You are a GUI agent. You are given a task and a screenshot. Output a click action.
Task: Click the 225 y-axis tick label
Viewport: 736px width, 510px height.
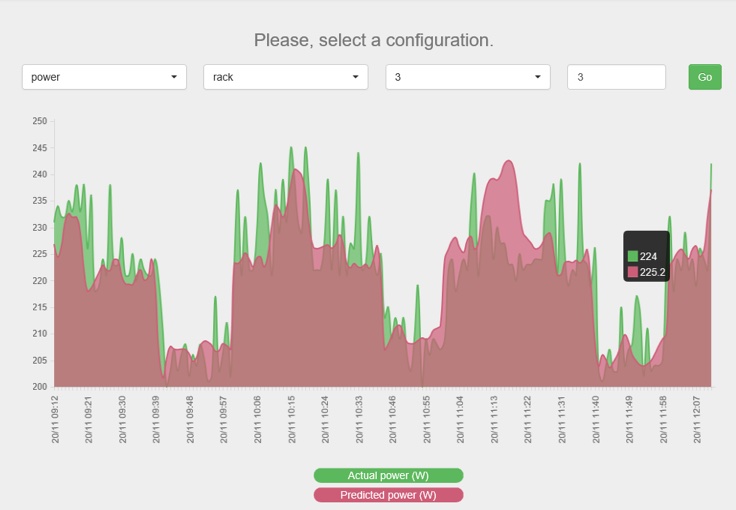coord(39,254)
